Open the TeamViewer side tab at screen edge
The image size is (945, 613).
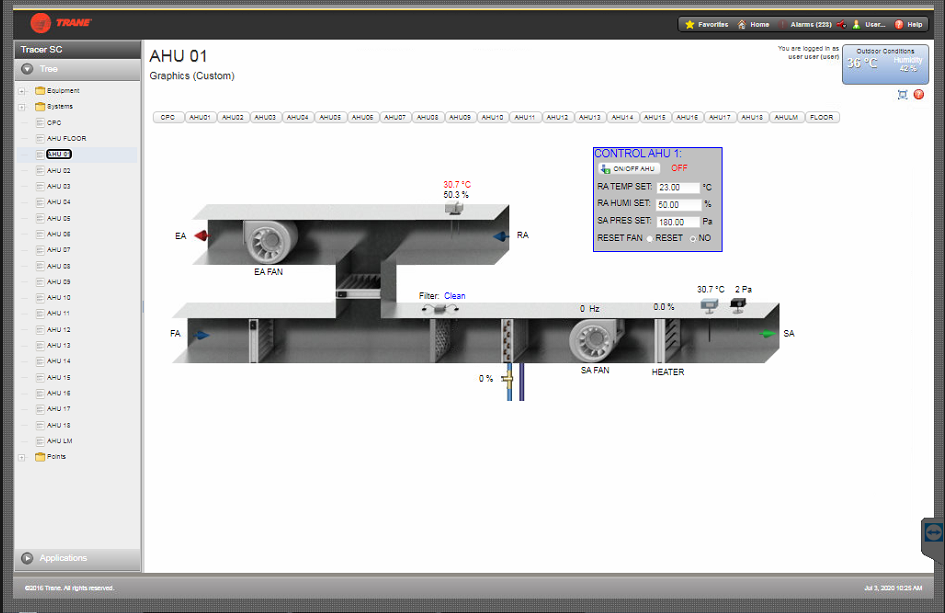[x=933, y=533]
